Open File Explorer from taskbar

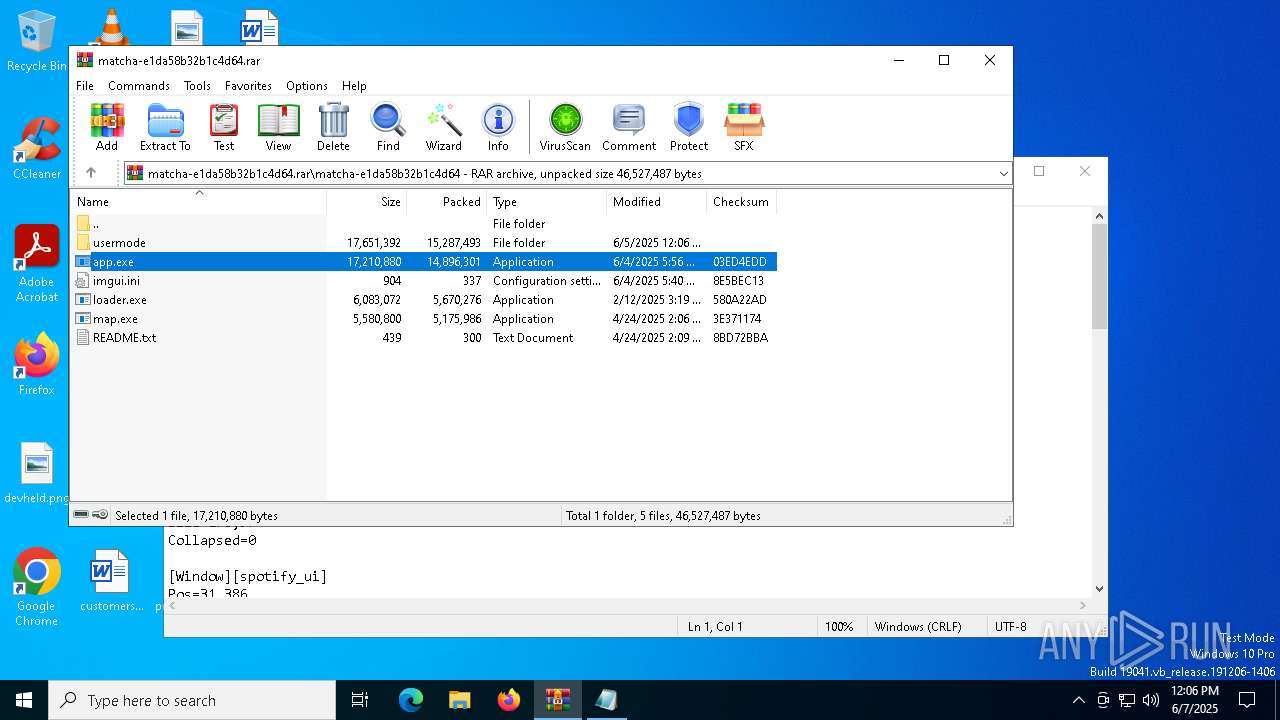[459, 700]
